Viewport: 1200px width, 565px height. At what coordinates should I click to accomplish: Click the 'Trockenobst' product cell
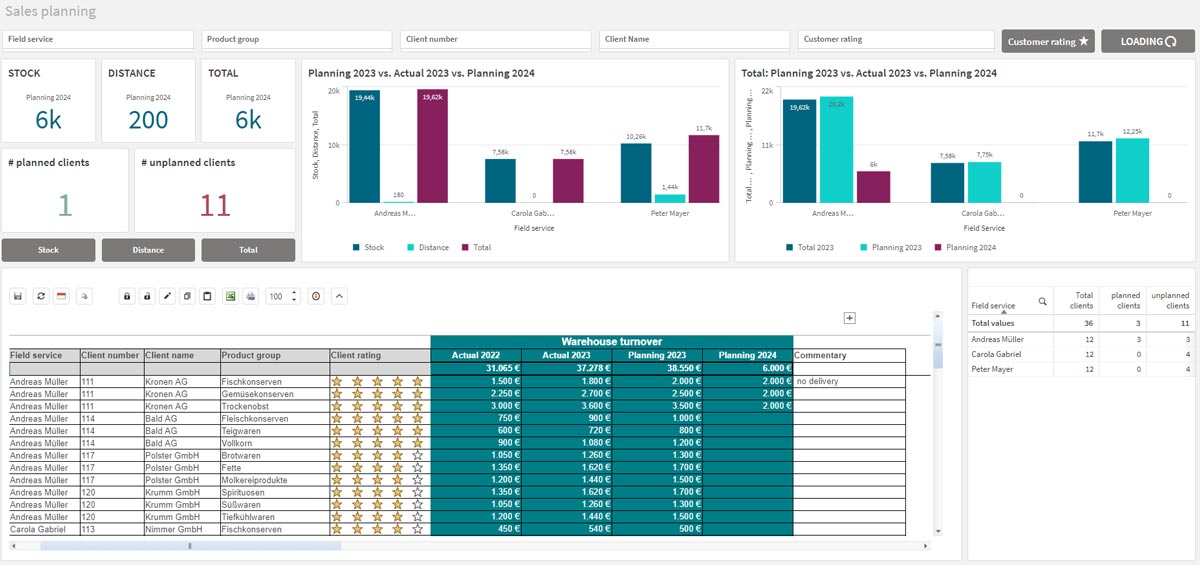pos(275,406)
